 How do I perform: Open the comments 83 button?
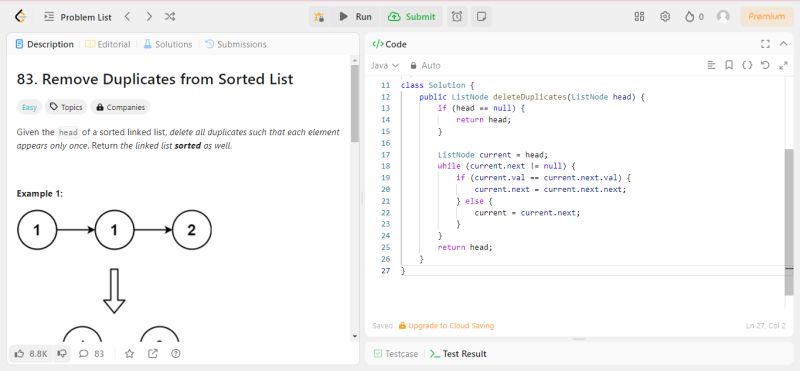coord(91,354)
